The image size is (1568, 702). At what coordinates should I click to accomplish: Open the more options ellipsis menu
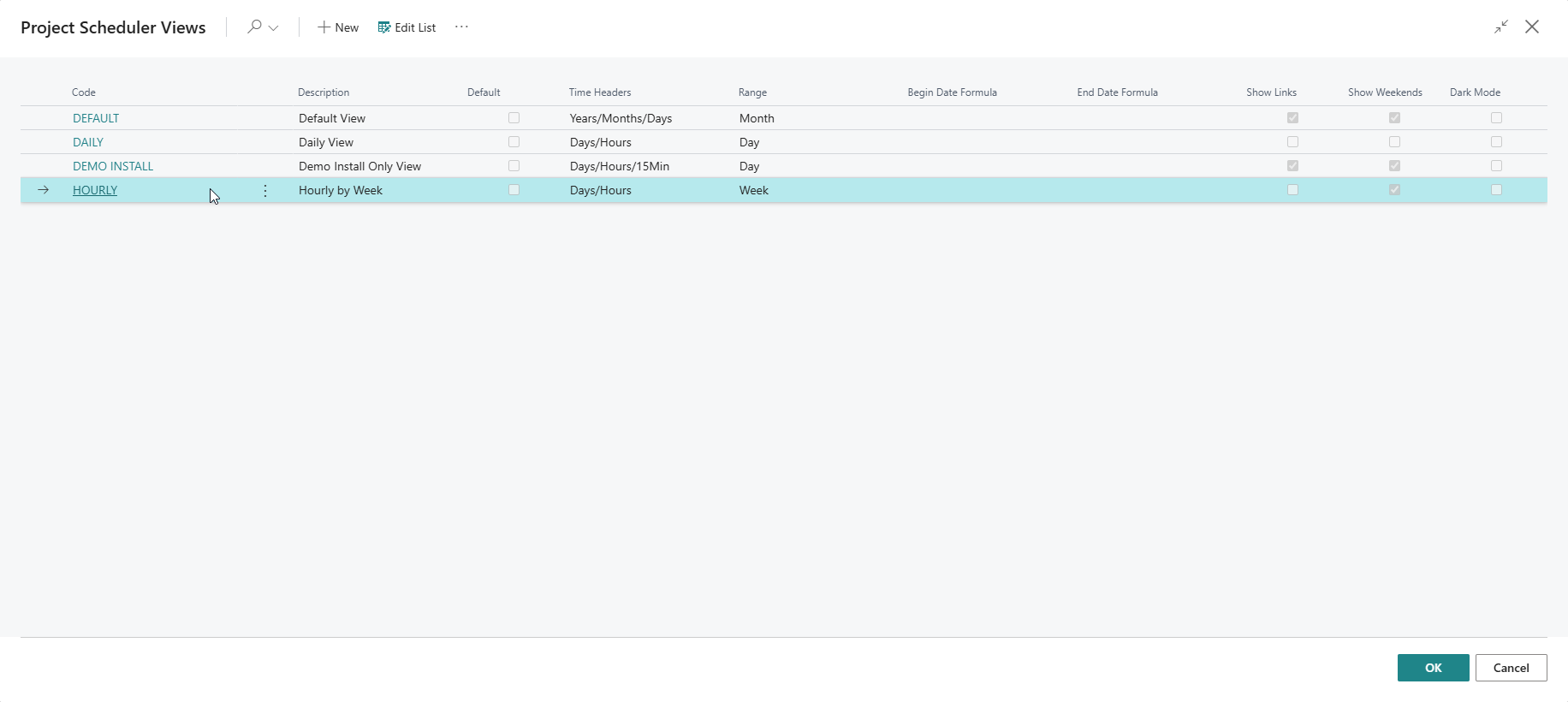point(461,27)
